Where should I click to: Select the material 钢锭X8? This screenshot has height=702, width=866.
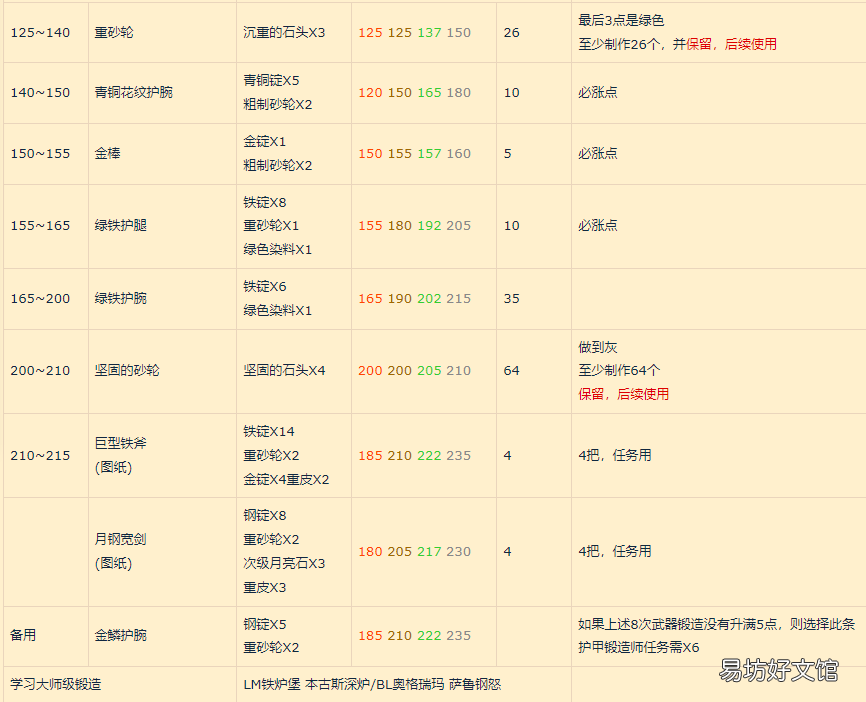(265, 516)
